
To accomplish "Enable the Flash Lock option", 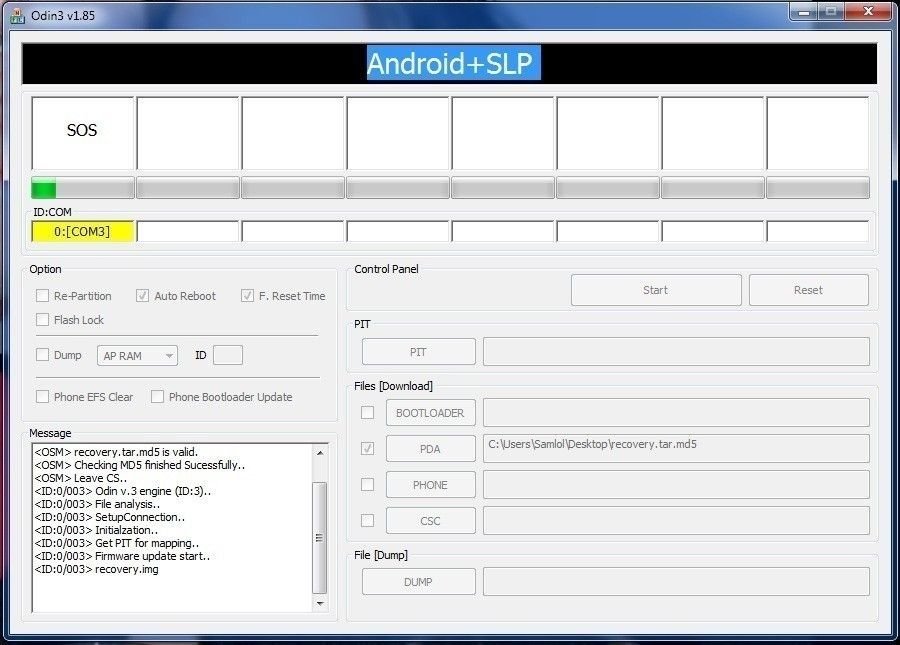I will (42, 320).
